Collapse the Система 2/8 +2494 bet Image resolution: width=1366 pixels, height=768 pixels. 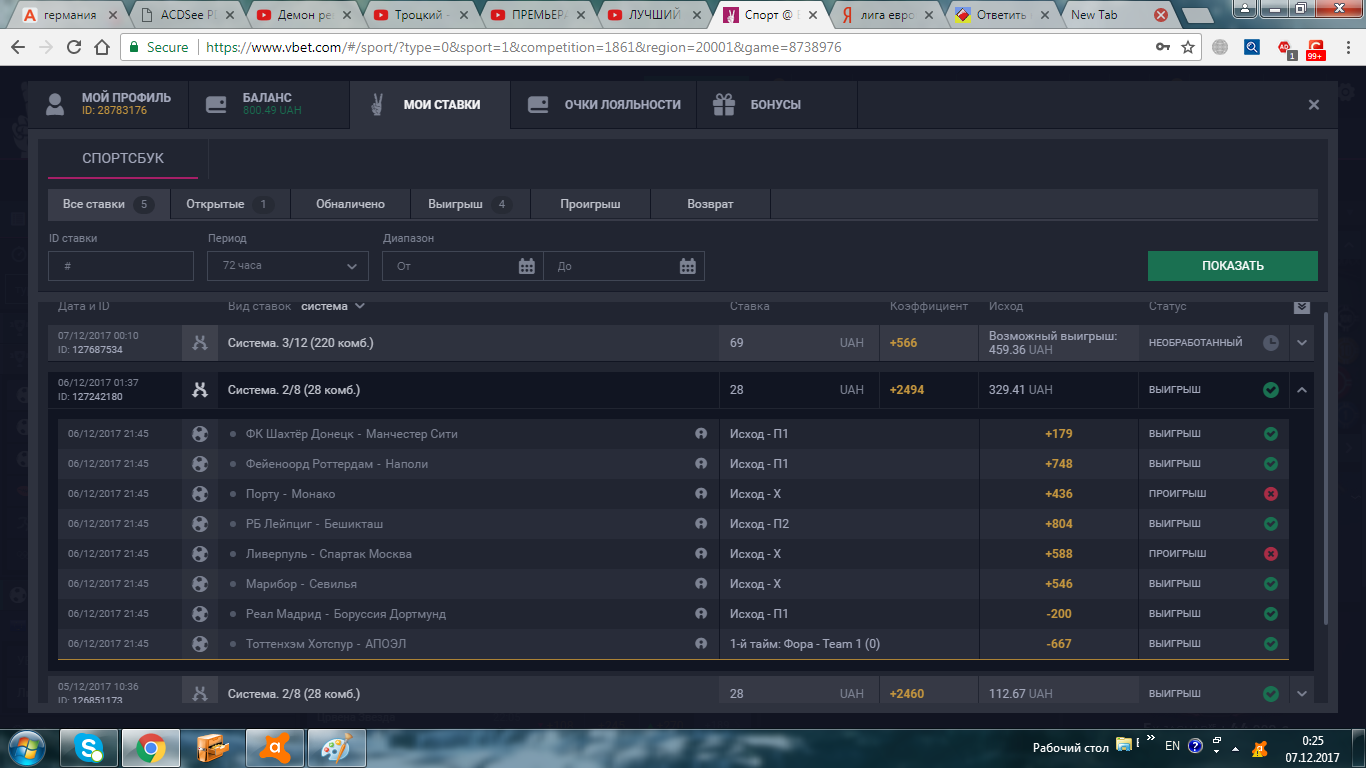pyautogui.click(x=1301, y=390)
